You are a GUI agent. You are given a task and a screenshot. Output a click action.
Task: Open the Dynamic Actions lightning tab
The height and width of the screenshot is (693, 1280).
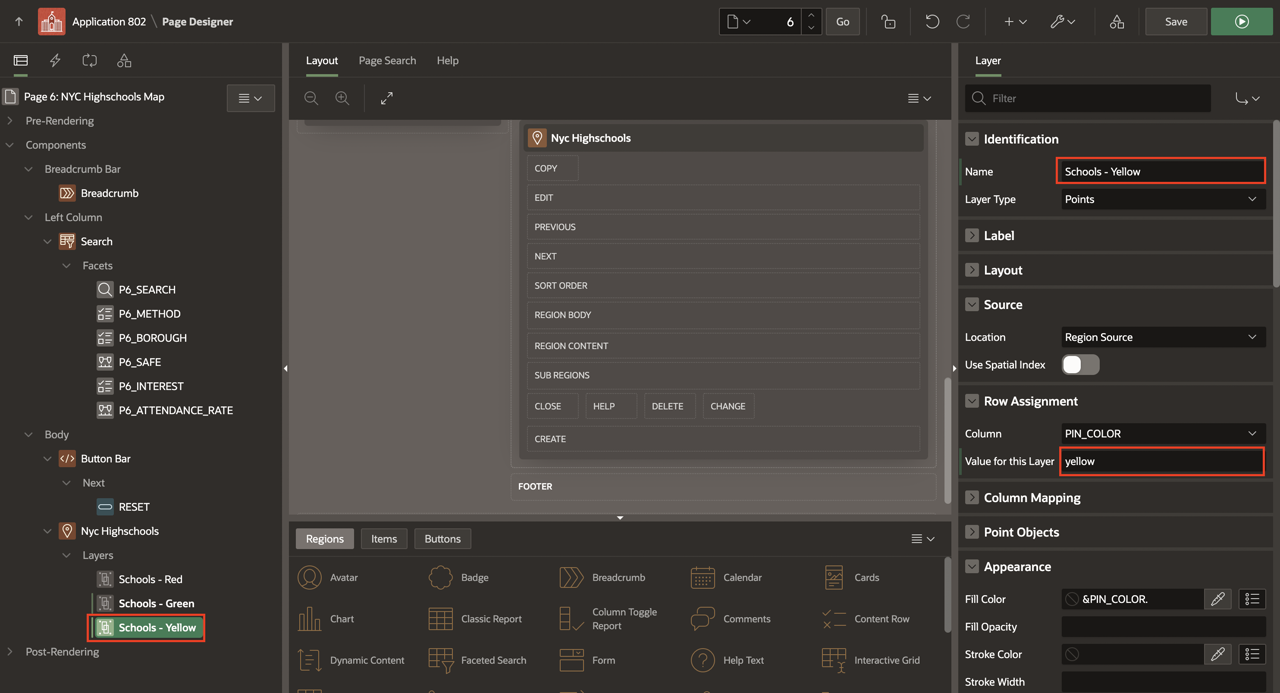click(x=55, y=61)
